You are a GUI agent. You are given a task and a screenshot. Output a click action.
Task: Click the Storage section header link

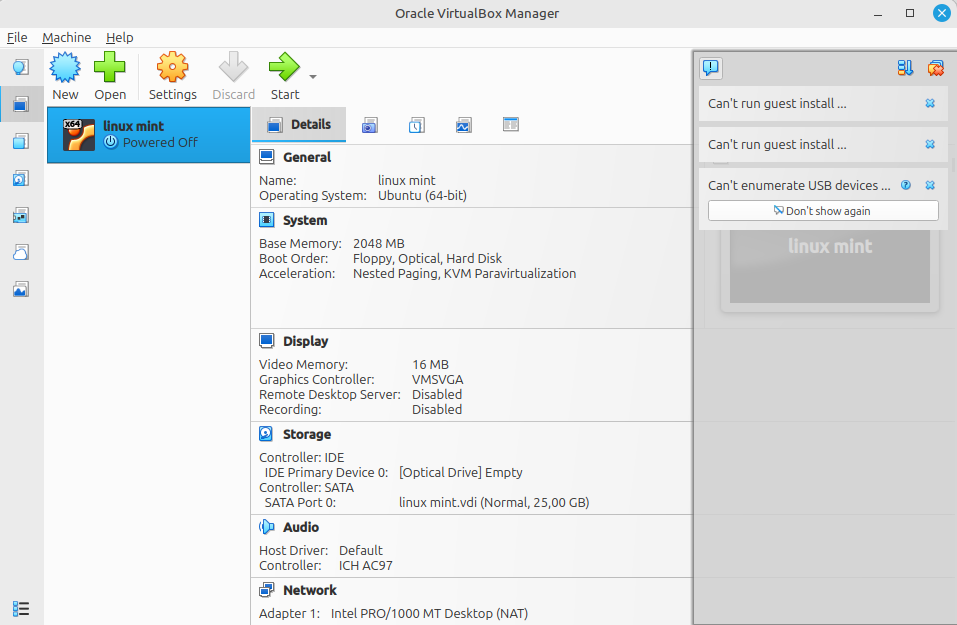click(x=306, y=434)
